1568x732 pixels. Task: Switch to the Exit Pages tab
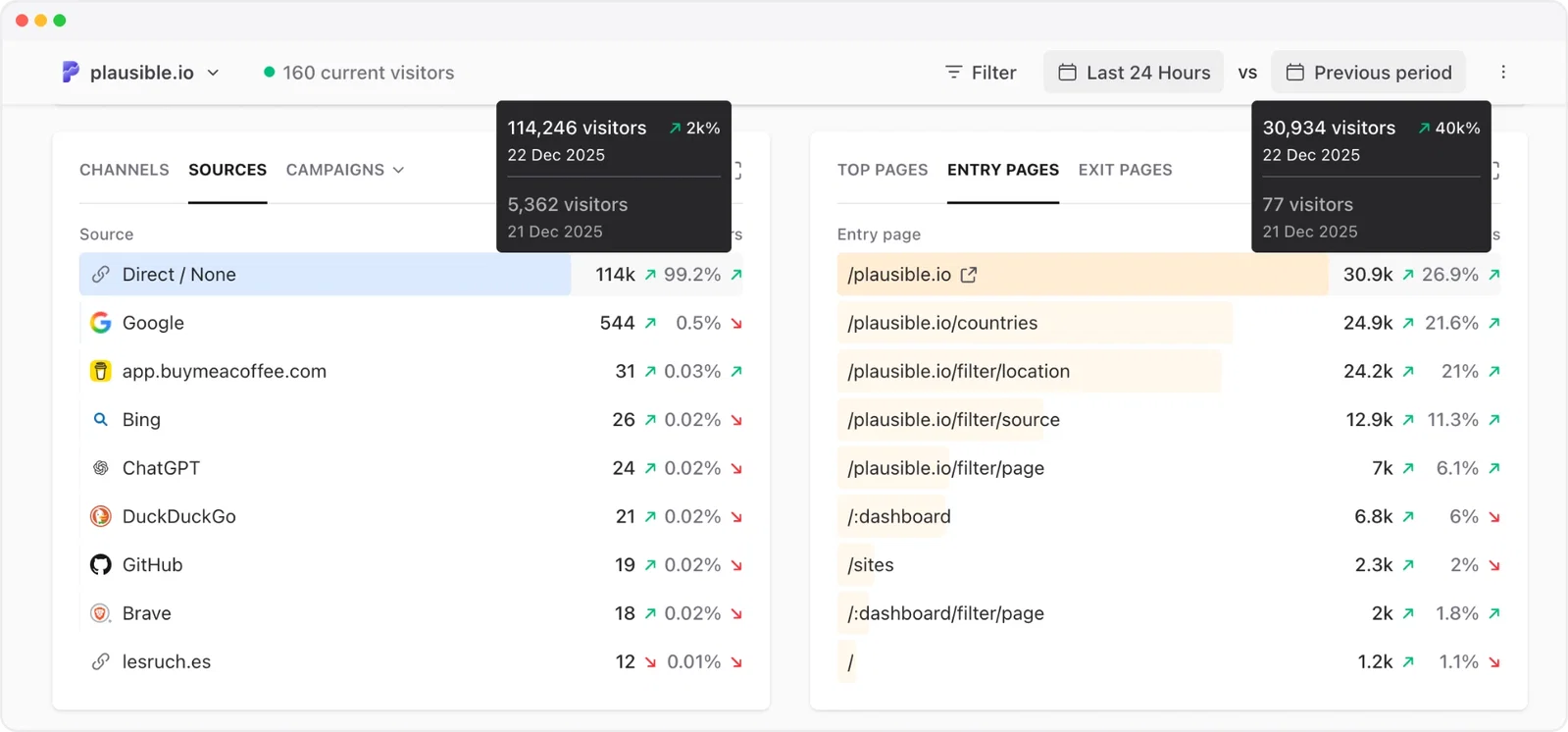pos(1125,170)
